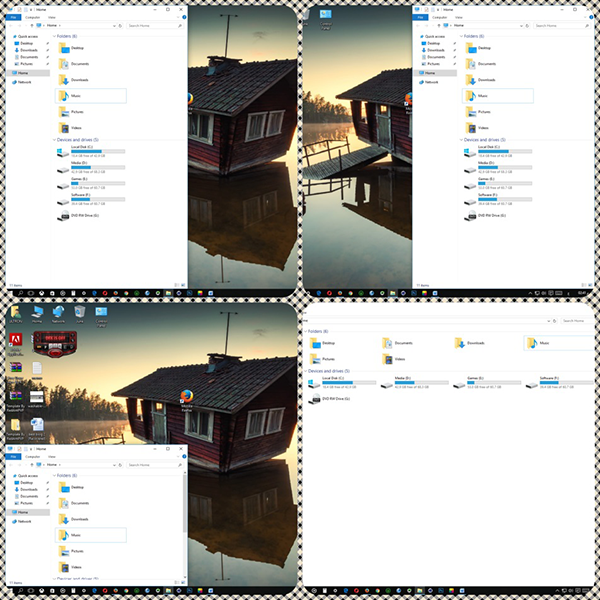The image size is (600, 600).
Task: Open Control Panel icon on bottom-left desktop
Action: [x=101, y=316]
